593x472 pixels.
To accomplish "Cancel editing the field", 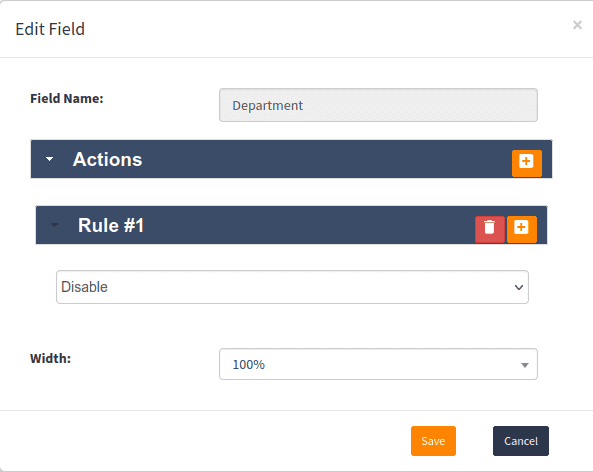I will pyautogui.click(x=521, y=441).
